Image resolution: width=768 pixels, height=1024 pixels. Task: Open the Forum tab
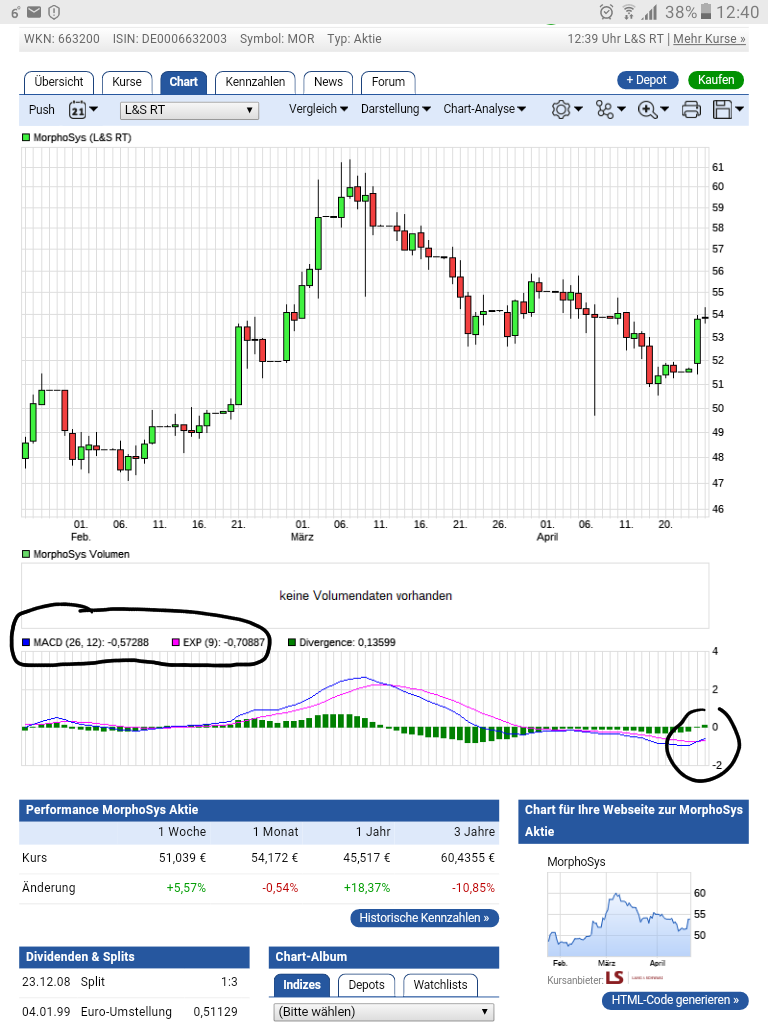[388, 82]
